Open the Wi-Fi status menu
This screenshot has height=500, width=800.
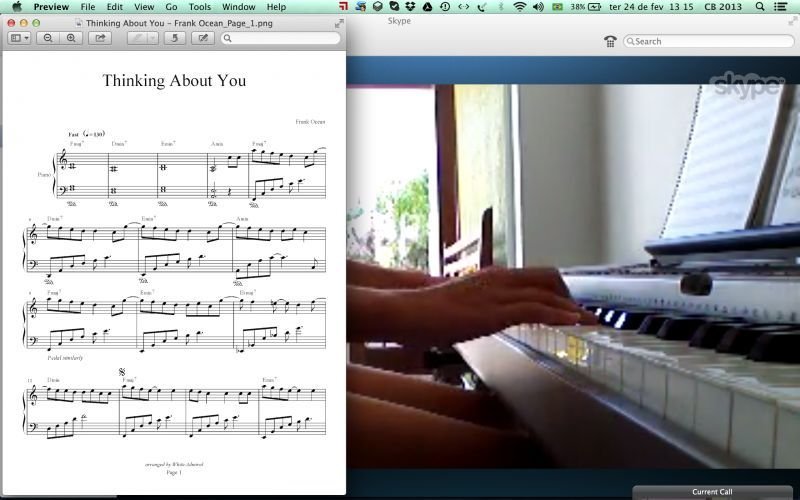[x=519, y=7]
